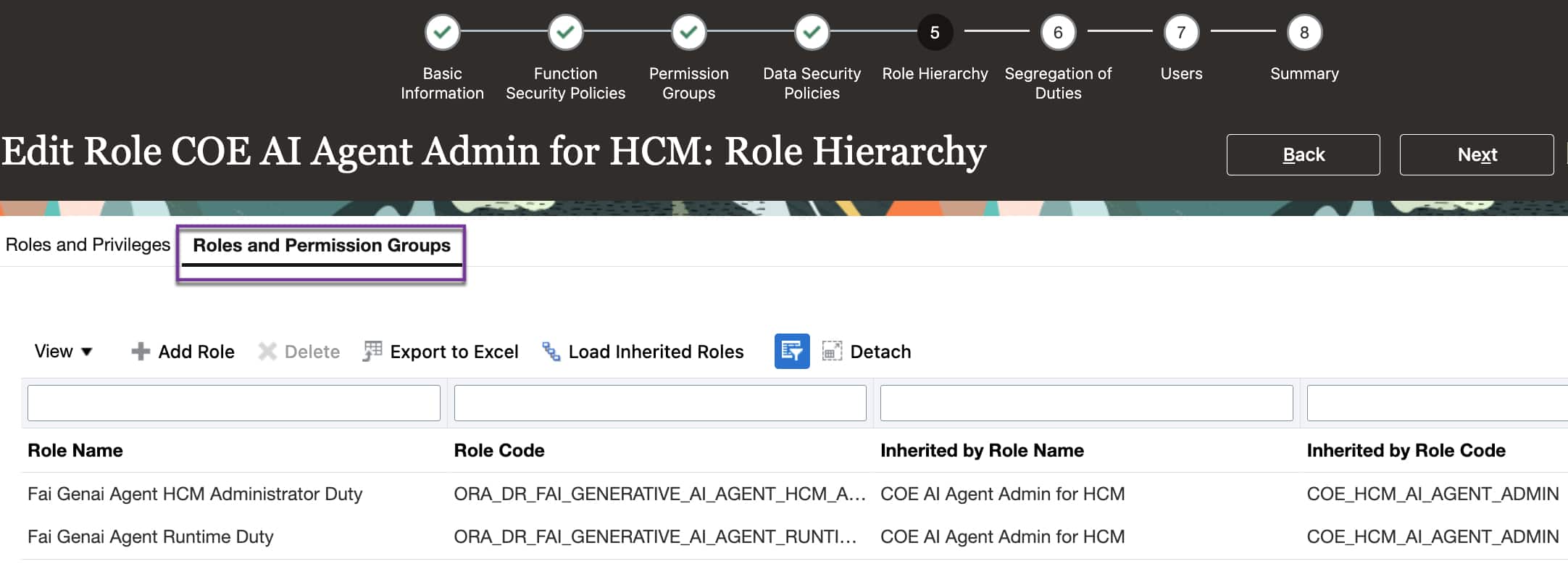
Task: Jump to step 8 Summary
Action: tap(1304, 33)
